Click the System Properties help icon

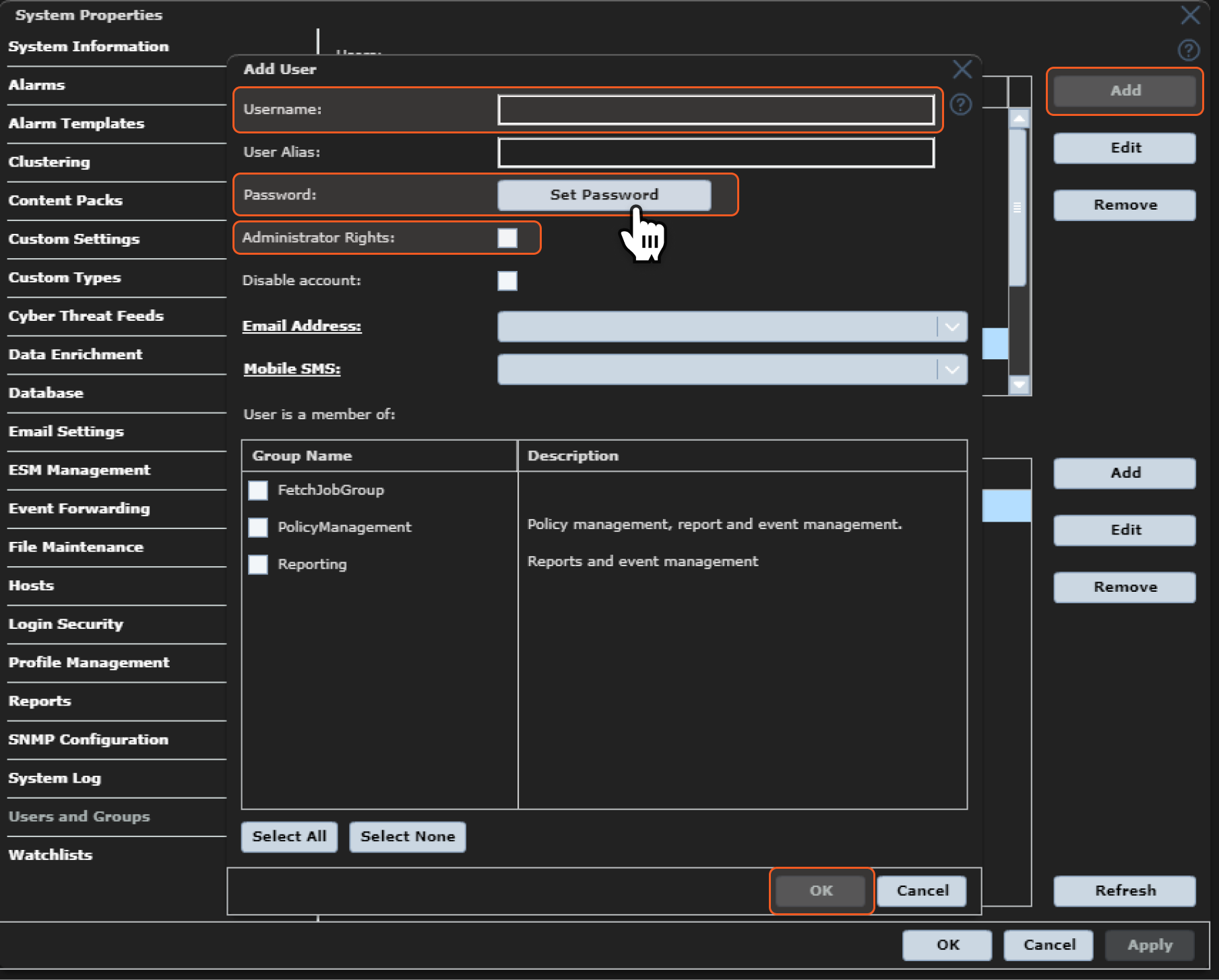click(x=1188, y=50)
